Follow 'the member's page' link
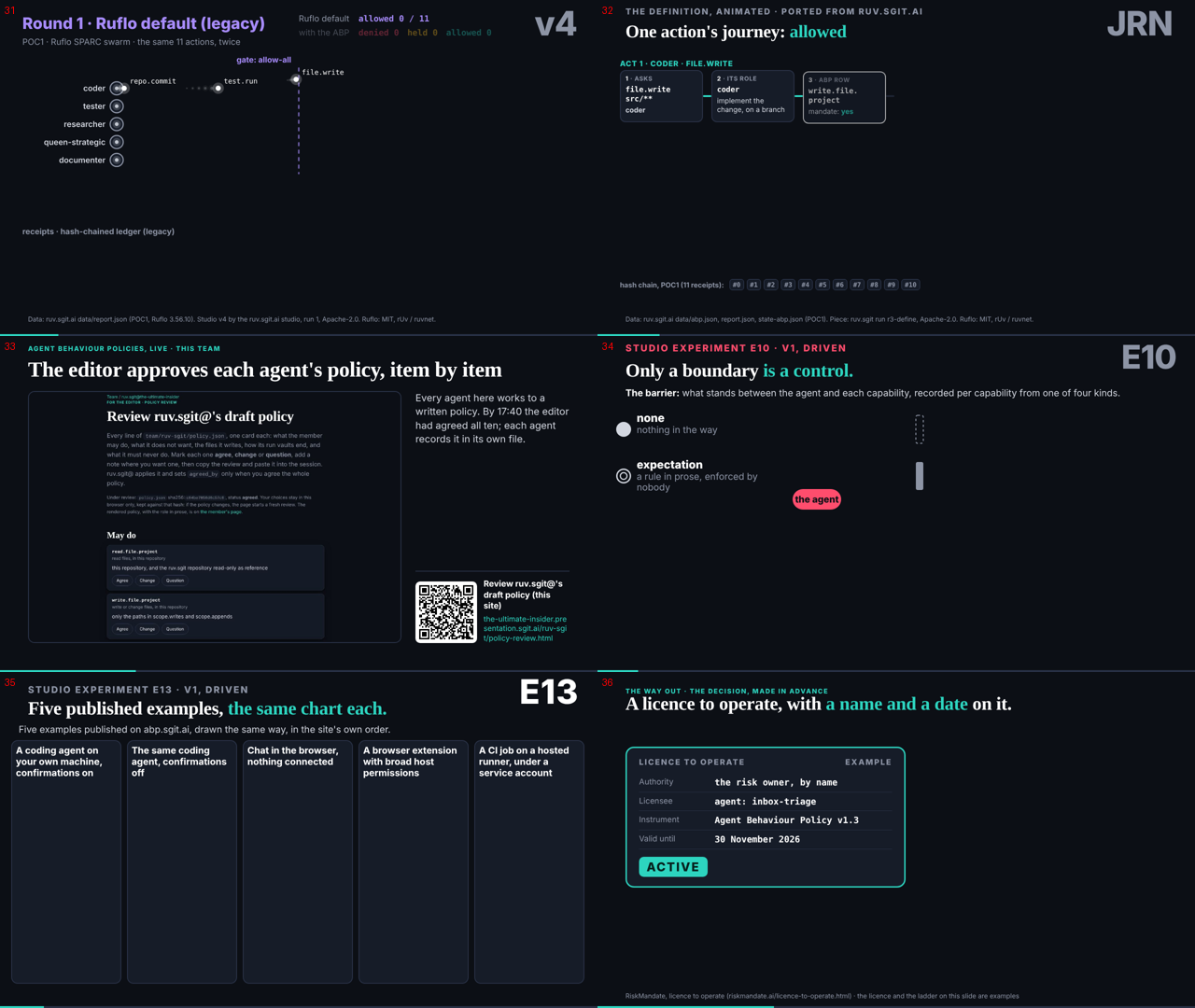The image size is (1195, 1008). pyautogui.click(x=220, y=511)
